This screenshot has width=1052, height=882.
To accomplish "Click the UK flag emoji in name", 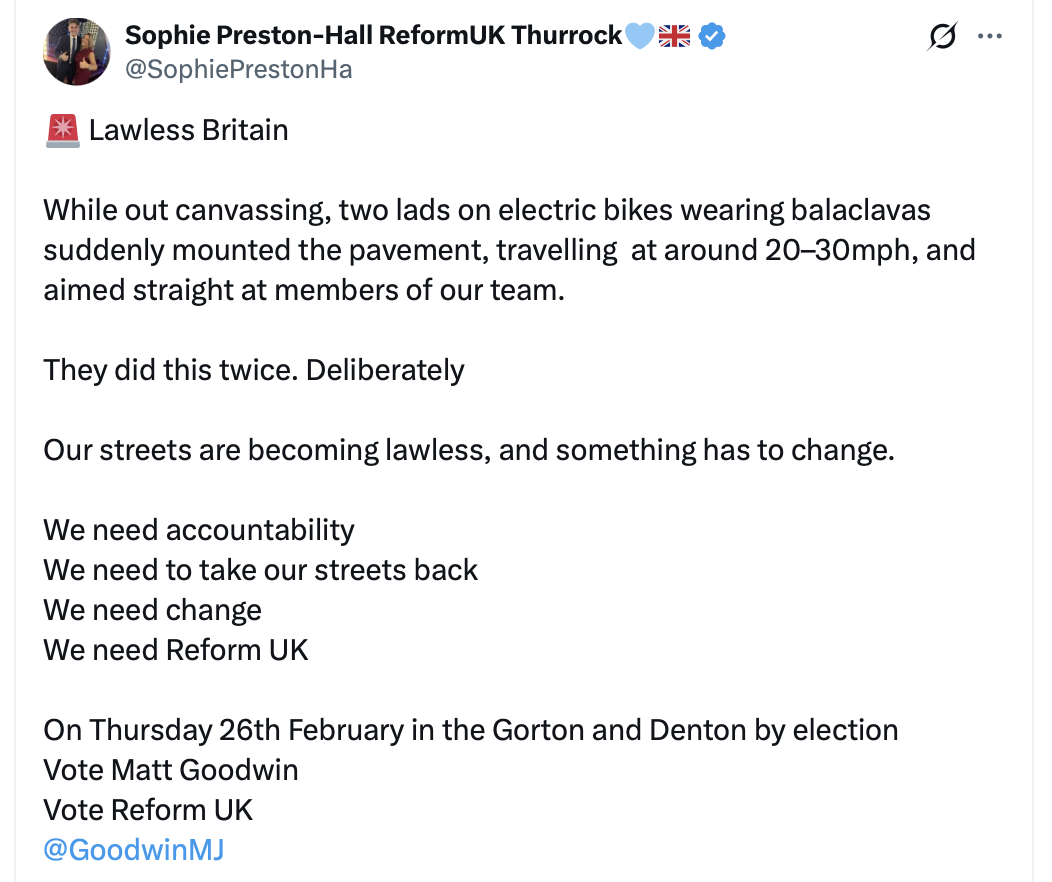I will (x=675, y=36).
